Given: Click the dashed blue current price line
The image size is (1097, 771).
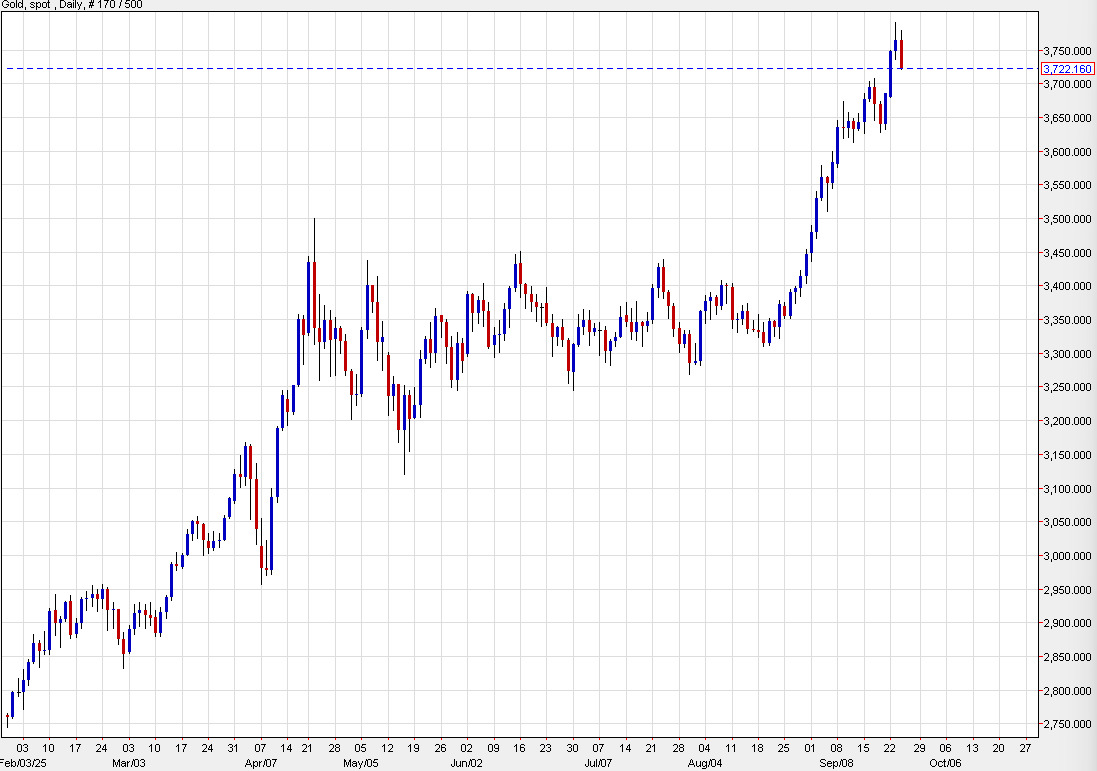Looking at the screenshot, I should [x=500, y=67].
